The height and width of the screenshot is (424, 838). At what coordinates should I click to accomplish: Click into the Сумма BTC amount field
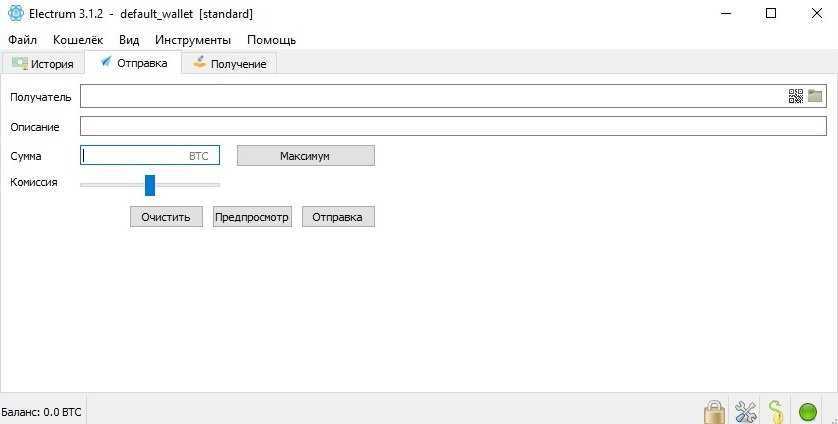(150, 156)
